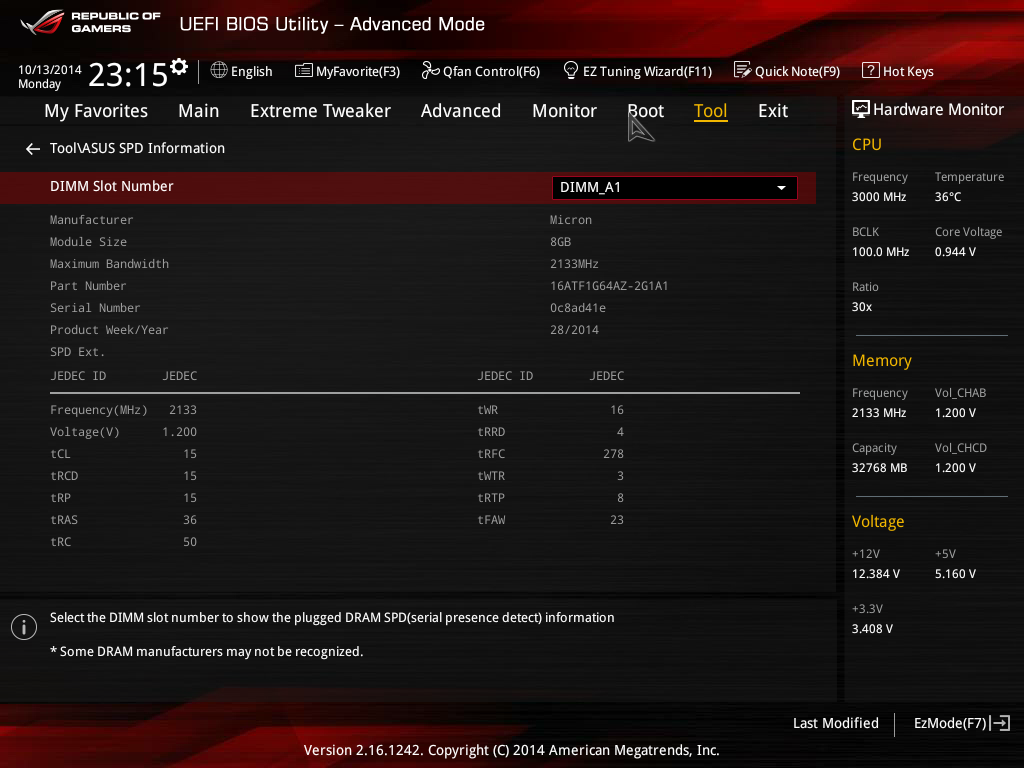Select the DIMM Slot Number row label
Screen dimensions: 1024x768
tap(112, 186)
